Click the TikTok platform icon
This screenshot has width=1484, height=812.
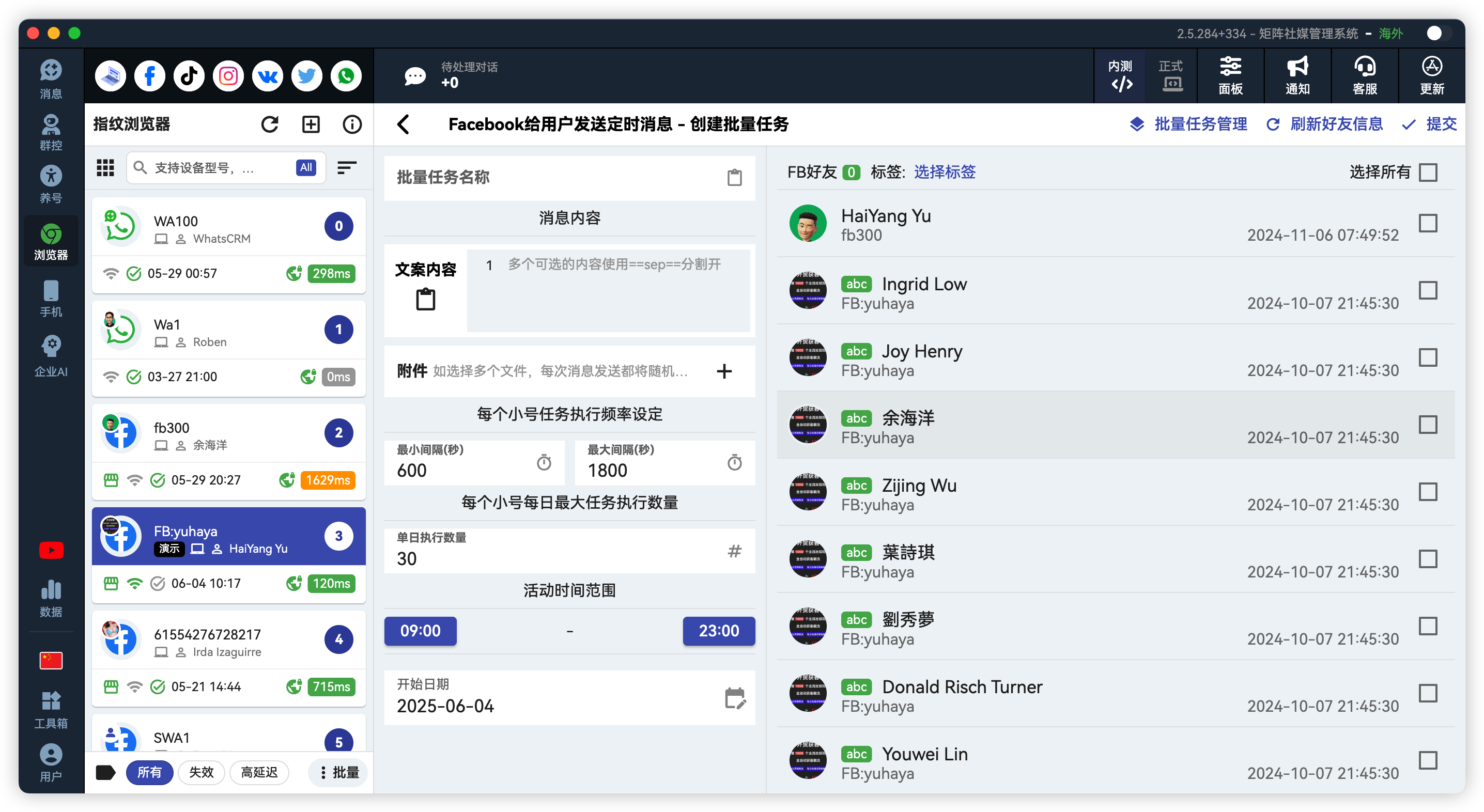[189, 76]
